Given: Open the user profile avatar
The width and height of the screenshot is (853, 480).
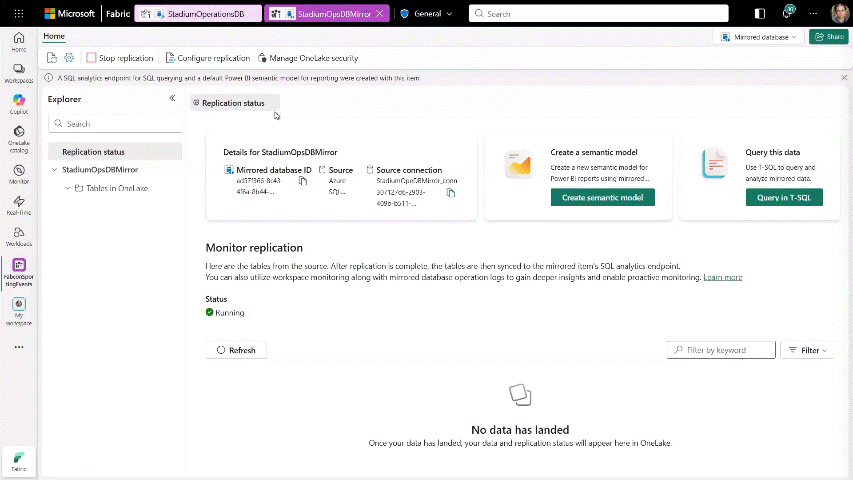Looking at the screenshot, I should pyautogui.click(x=839, y=14).
